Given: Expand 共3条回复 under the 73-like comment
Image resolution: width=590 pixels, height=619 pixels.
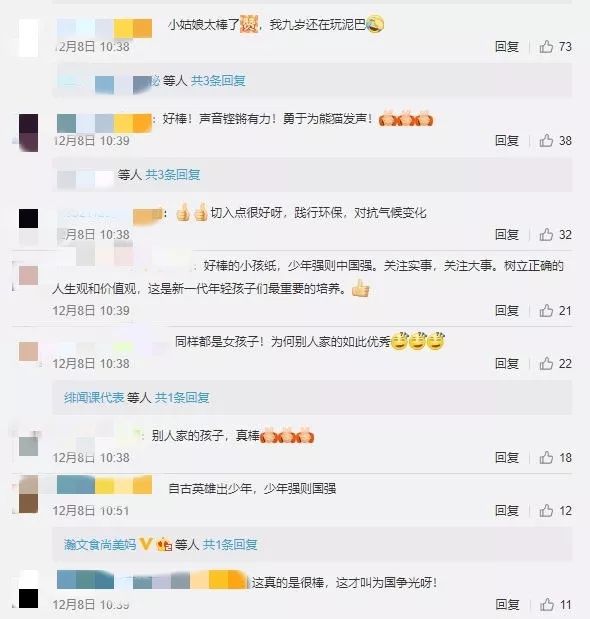Looking at the screenshot, I should click(x=218, y=81).
